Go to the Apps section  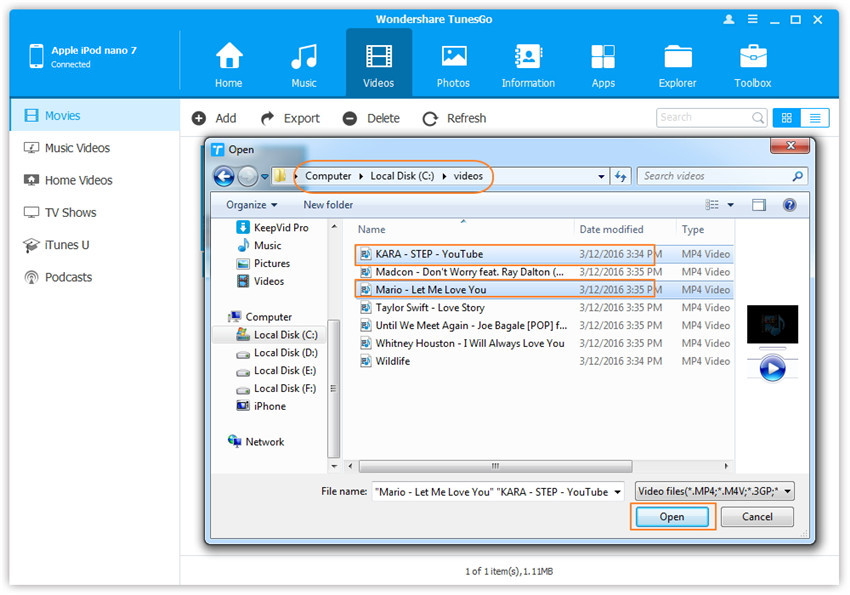tap(603, 57)
